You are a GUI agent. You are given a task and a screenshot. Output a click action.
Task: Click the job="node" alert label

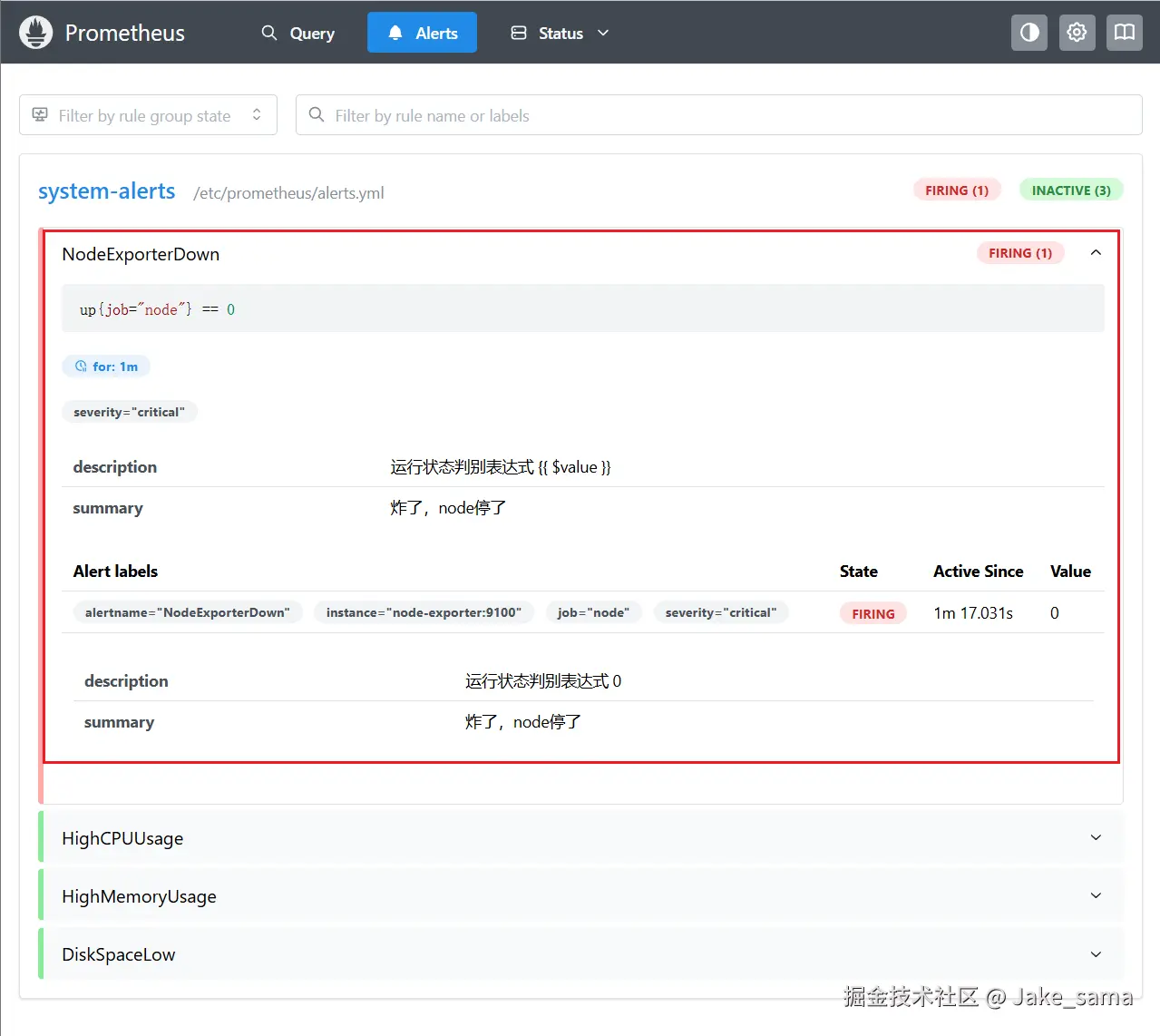(x=593, y=612)
